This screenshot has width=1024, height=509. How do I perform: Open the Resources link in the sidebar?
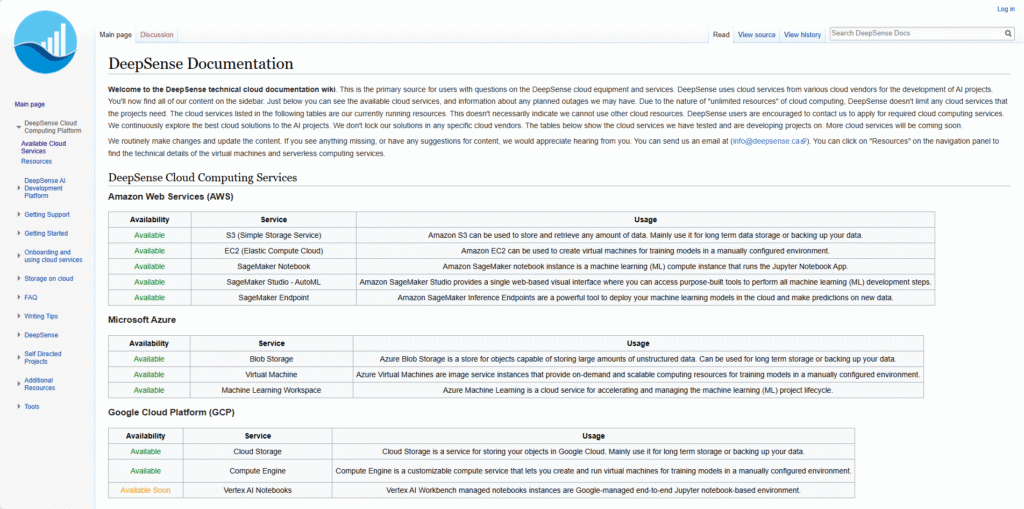pos(36,161)
